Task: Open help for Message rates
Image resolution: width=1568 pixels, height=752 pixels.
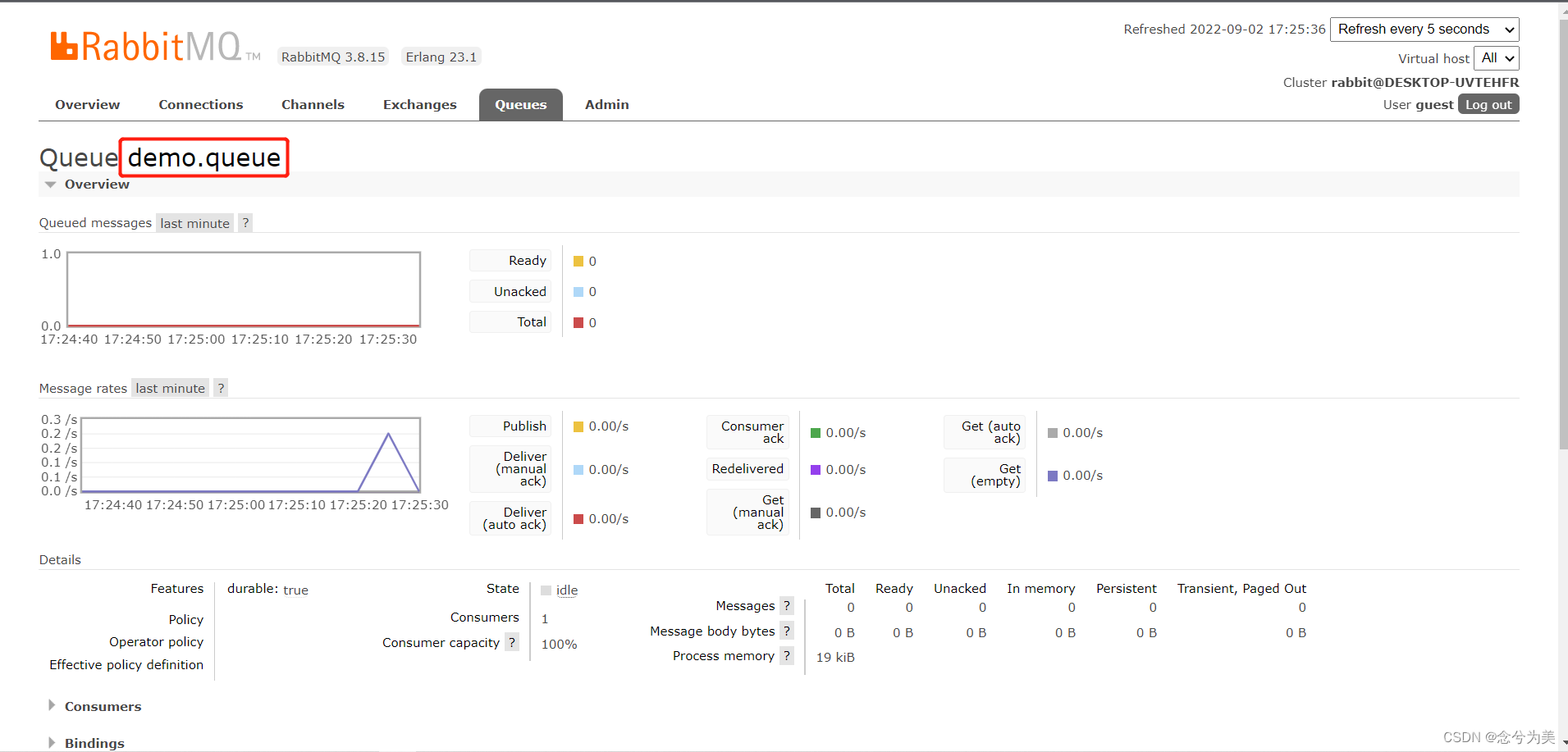Action: click(221, 388)
